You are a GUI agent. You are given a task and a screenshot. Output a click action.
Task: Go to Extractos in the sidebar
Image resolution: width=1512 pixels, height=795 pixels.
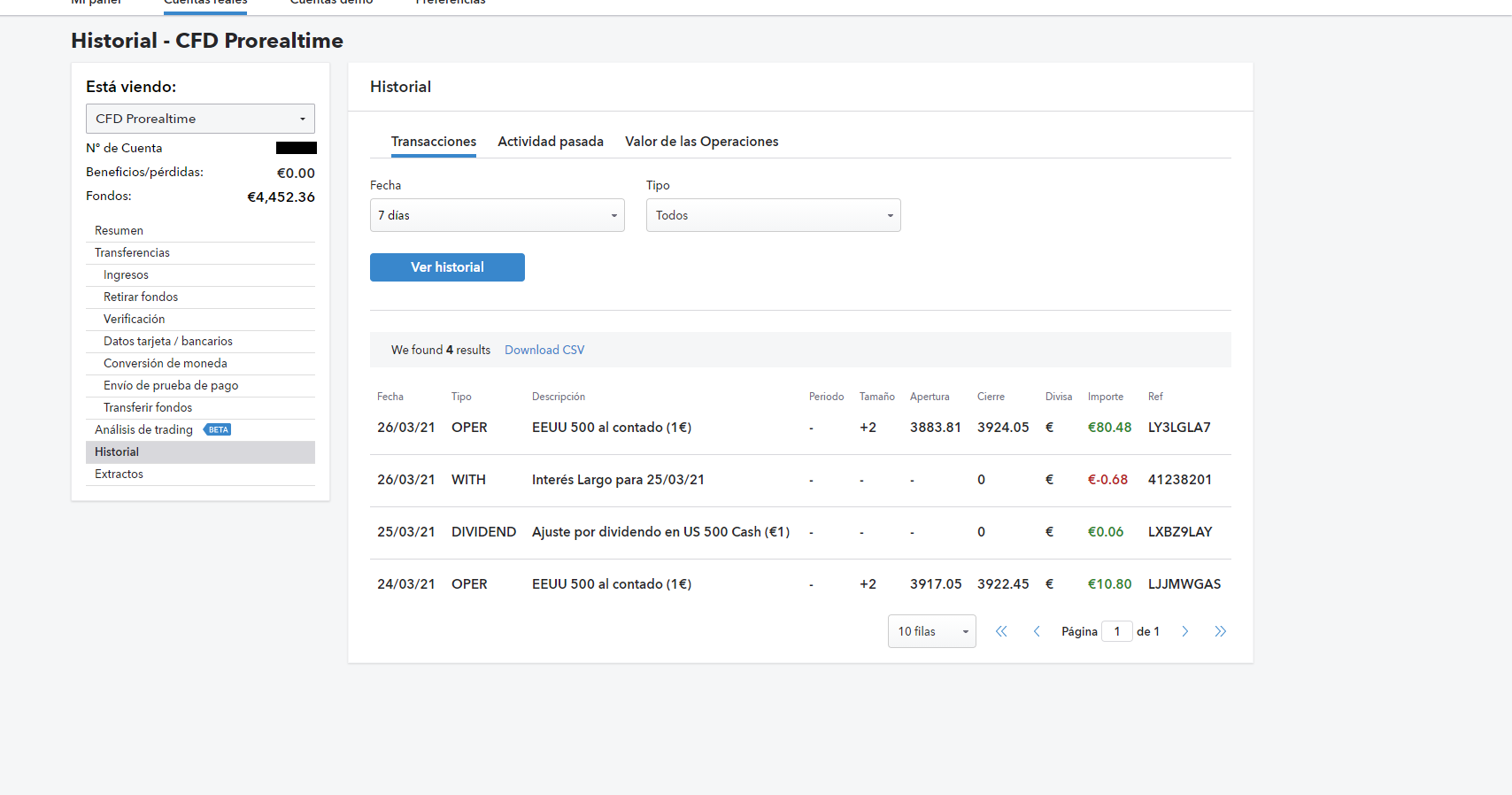click(119, 474)
